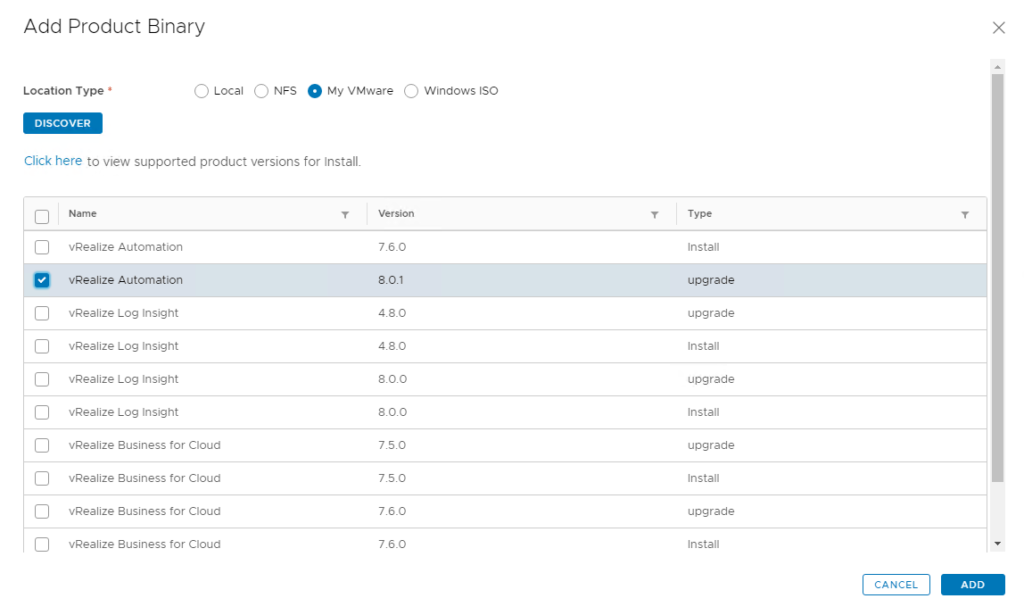Click 'vRealize Business for Cloud' name in 7.6.0 upgrade row
Image resolution: width=1024 pixels, height=615 pixels.
coord(144,511)
